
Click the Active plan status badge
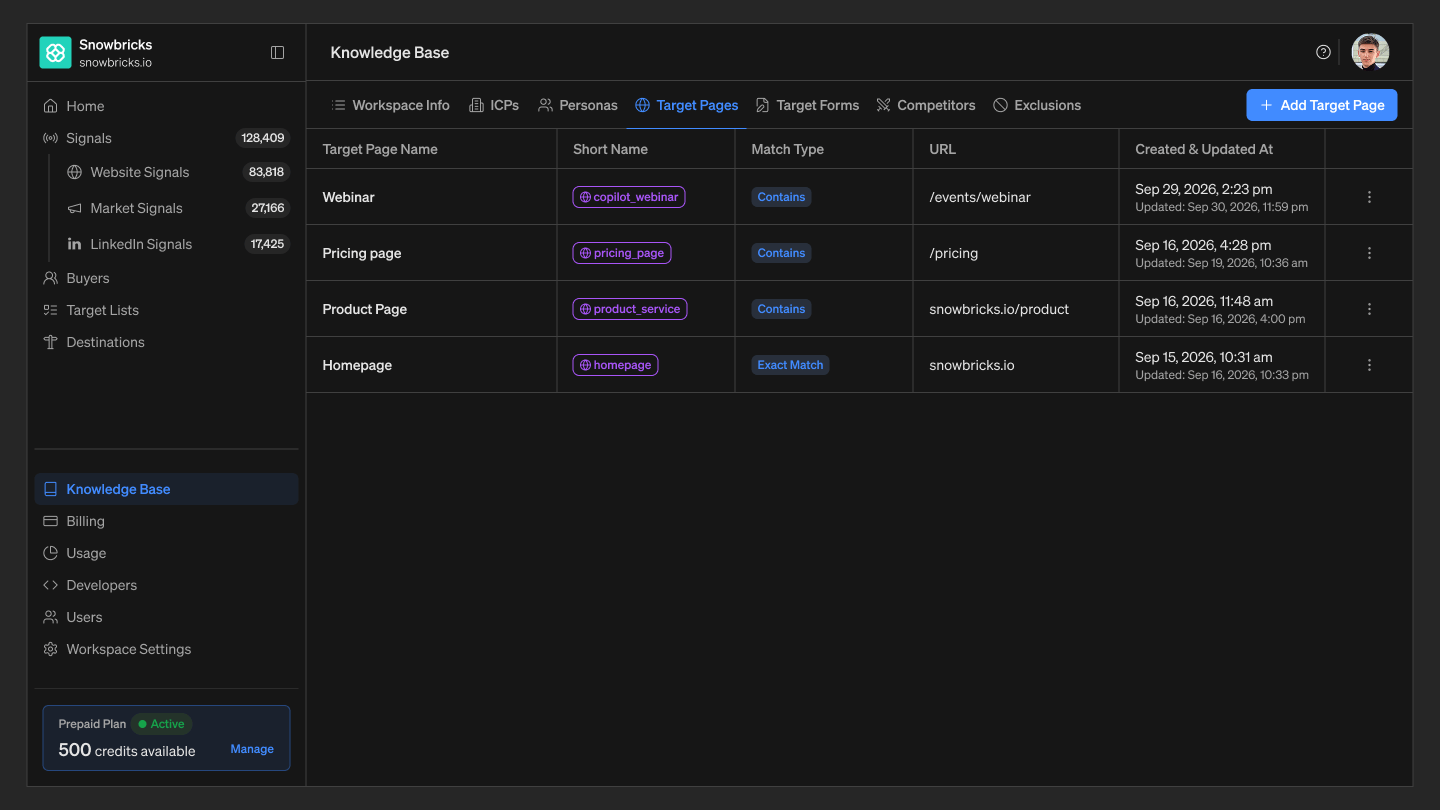161,724
